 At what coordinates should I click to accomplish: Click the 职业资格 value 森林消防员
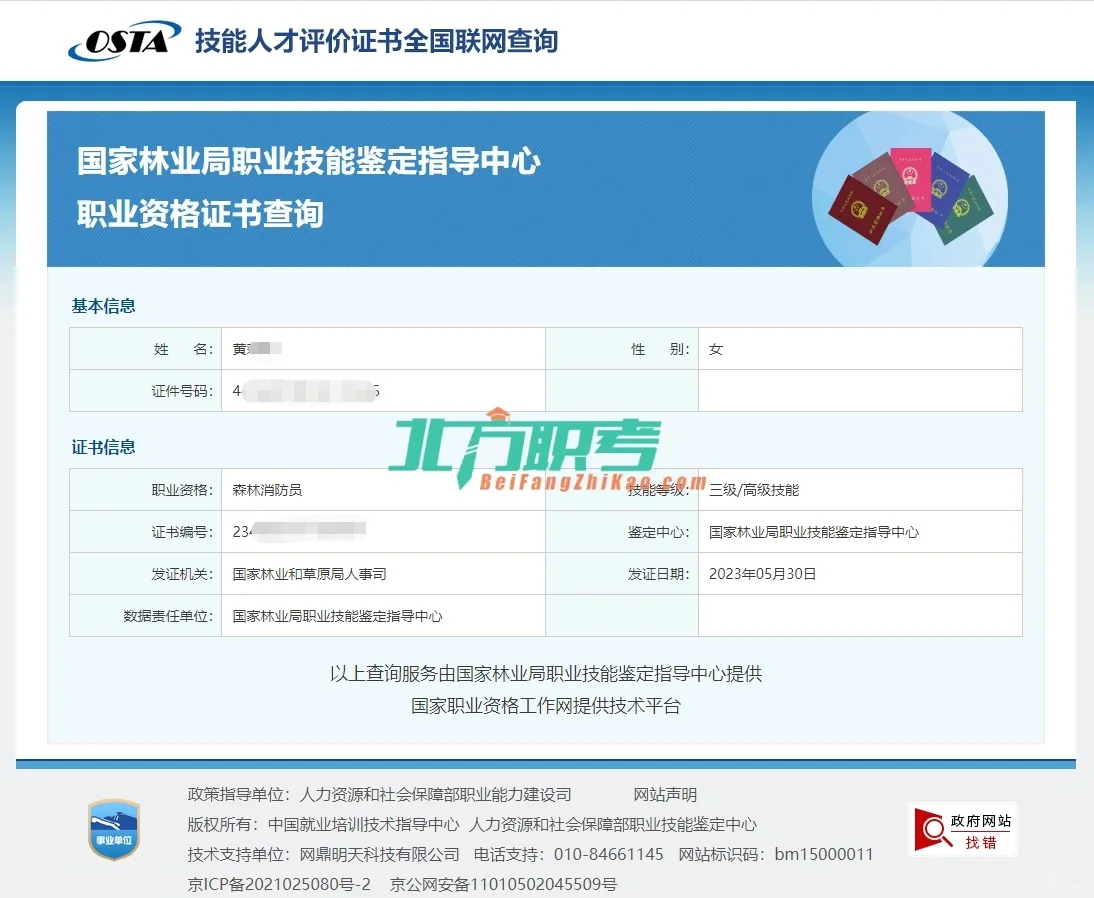pyautogui.click(x=266, y=489)
